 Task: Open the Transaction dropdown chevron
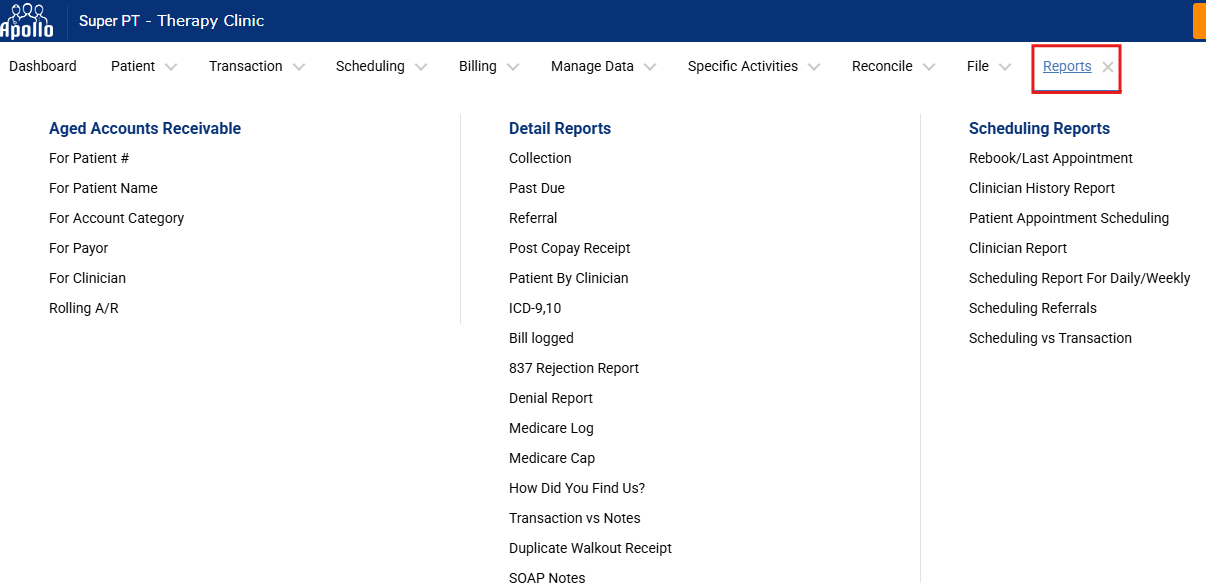(298, 67)
